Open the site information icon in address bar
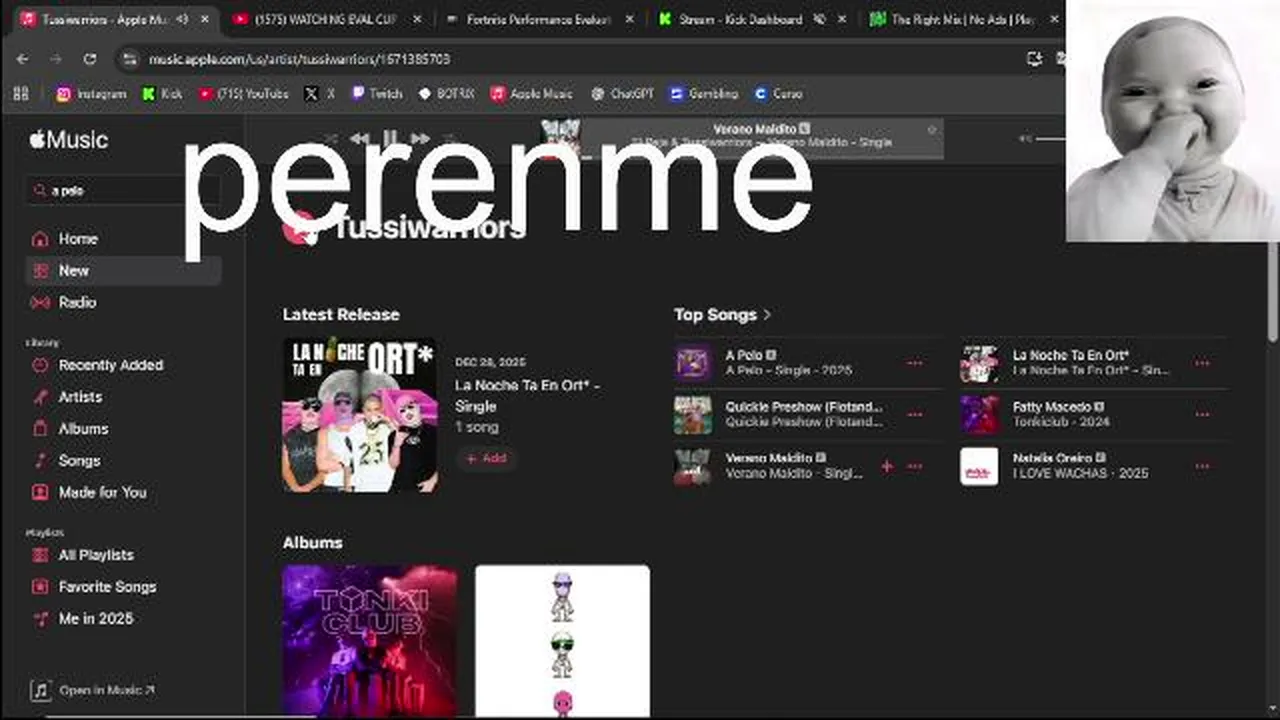This screenshot has height=720, width=1280. coord(129,60)
